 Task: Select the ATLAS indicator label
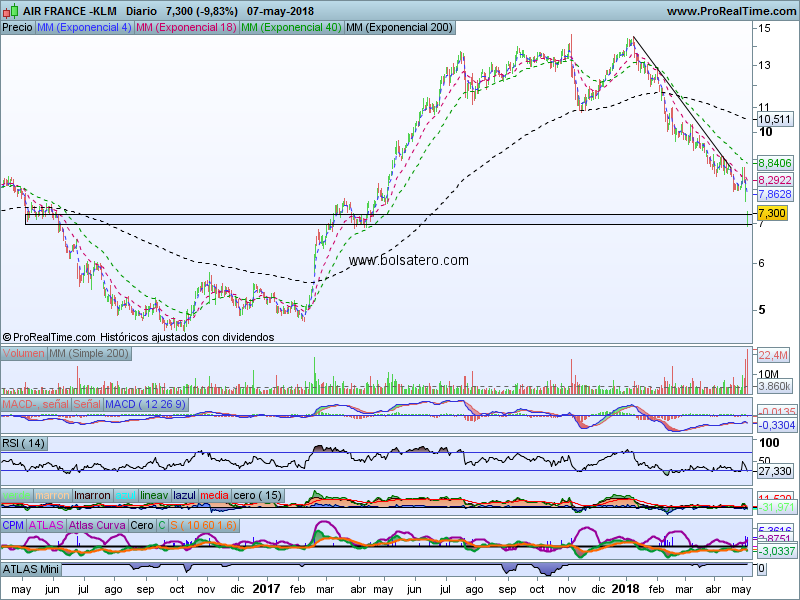point(46,526)
